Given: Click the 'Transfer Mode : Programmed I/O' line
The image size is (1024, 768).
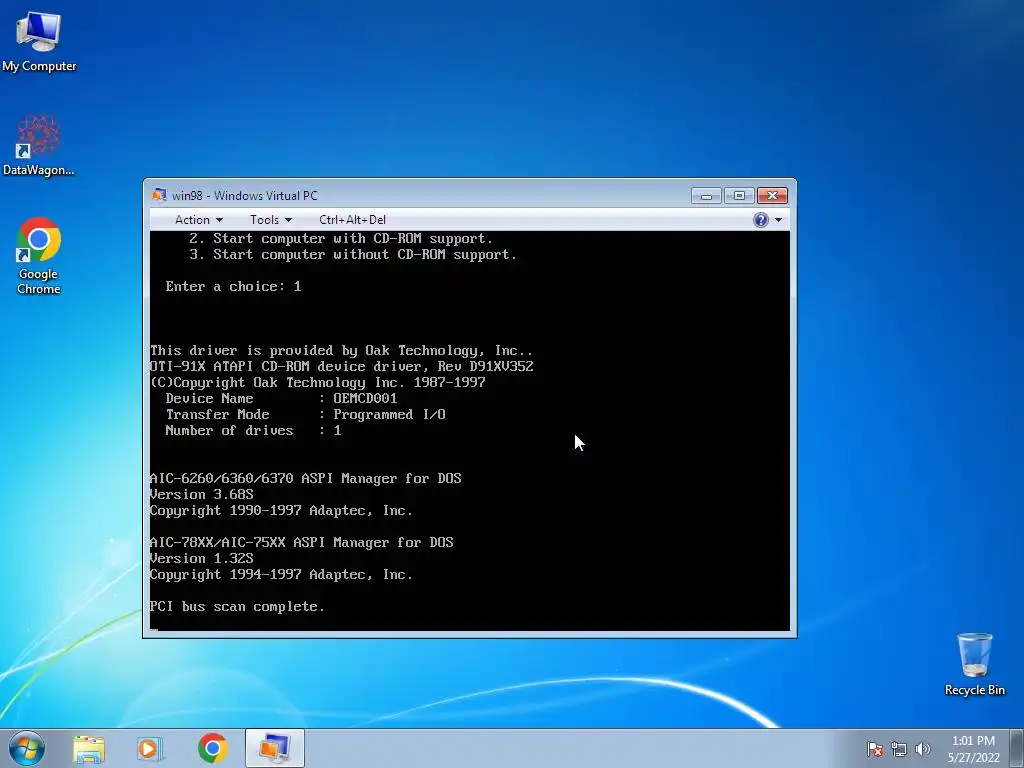Looking at the screenshot, I should [x=305, y=415].
